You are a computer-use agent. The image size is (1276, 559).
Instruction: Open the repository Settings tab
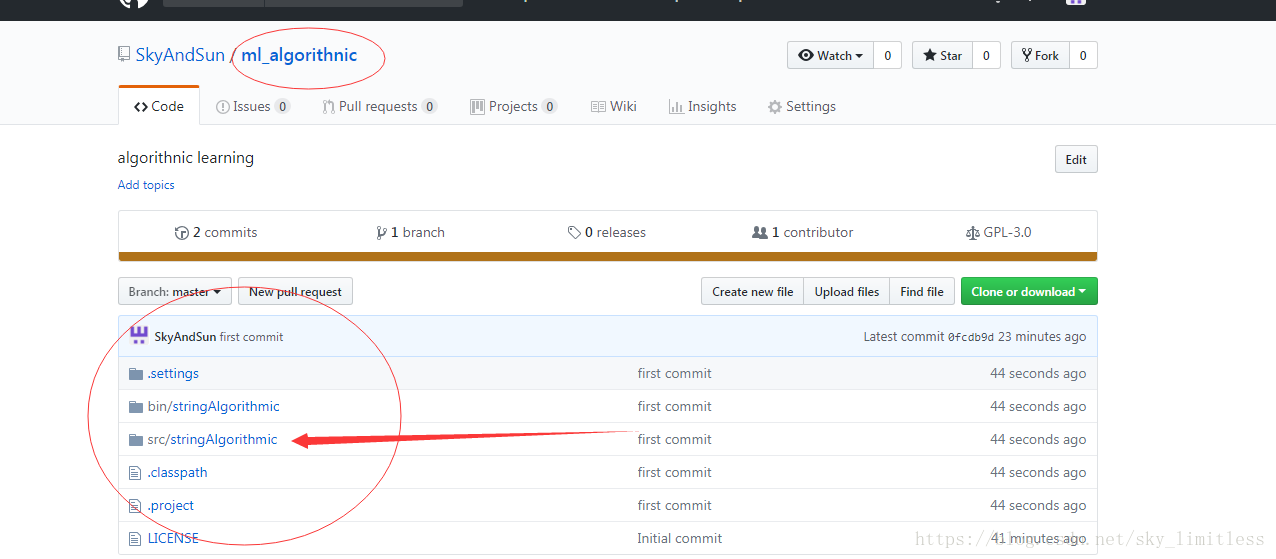pyautogui.click(x=801, y=106)
